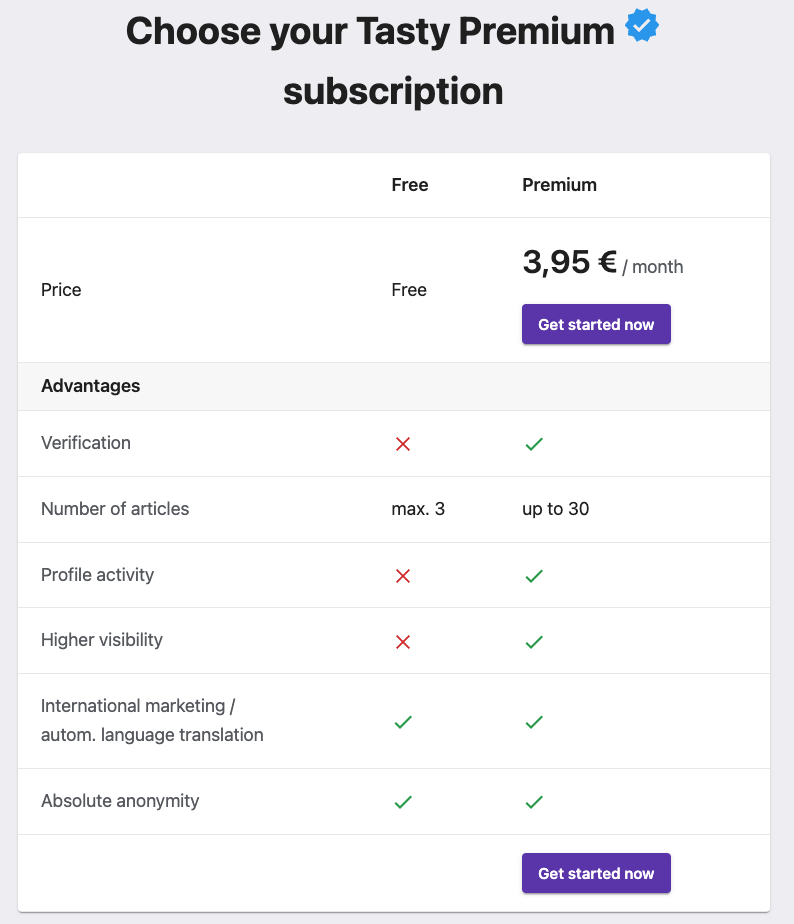
Task: Click the bottom Get started now button
Action: pos(596,873)
